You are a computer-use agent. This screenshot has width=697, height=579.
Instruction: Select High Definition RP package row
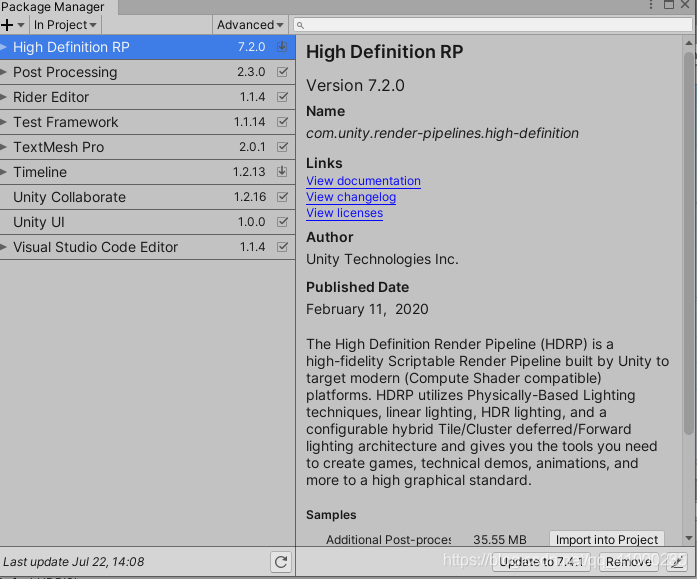click(147, 47)
